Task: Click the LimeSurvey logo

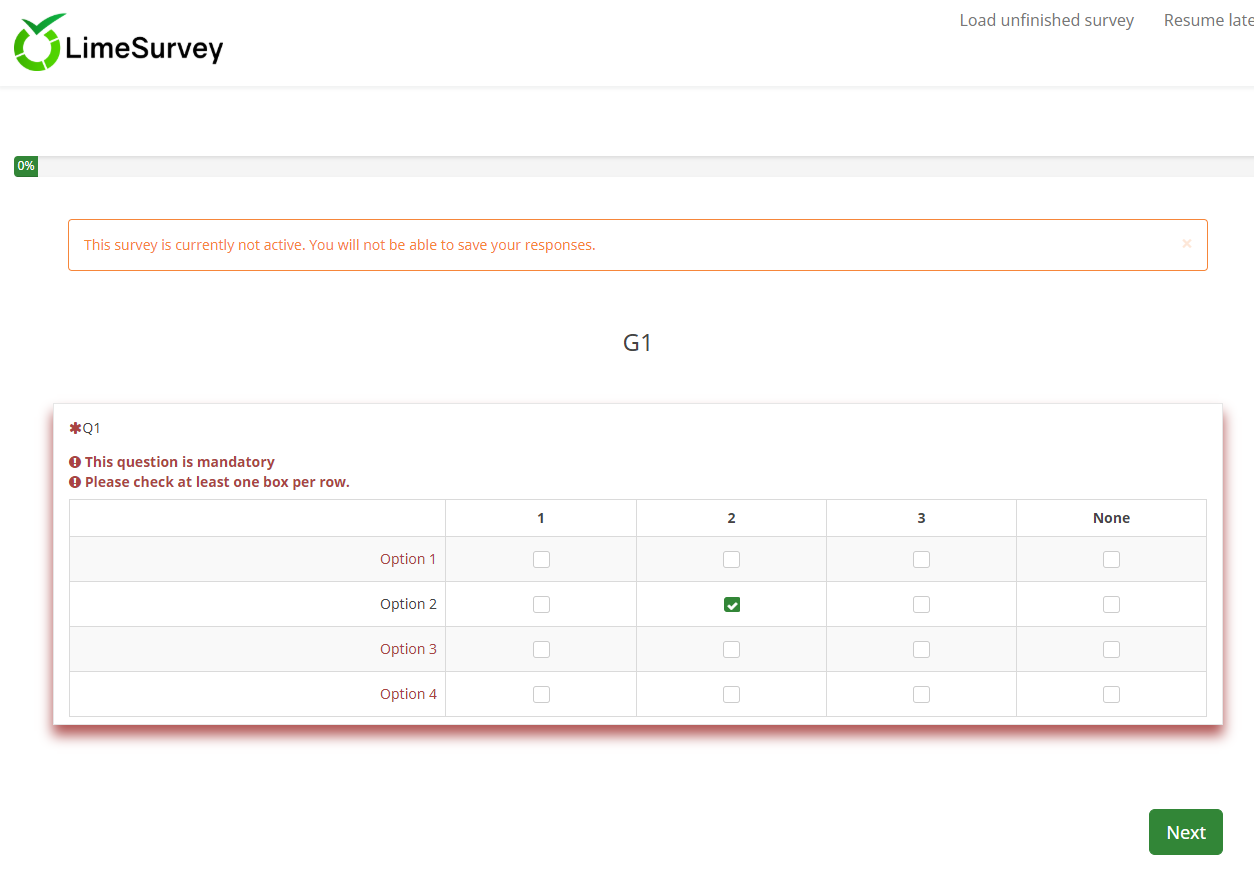Action: (118, 43)
